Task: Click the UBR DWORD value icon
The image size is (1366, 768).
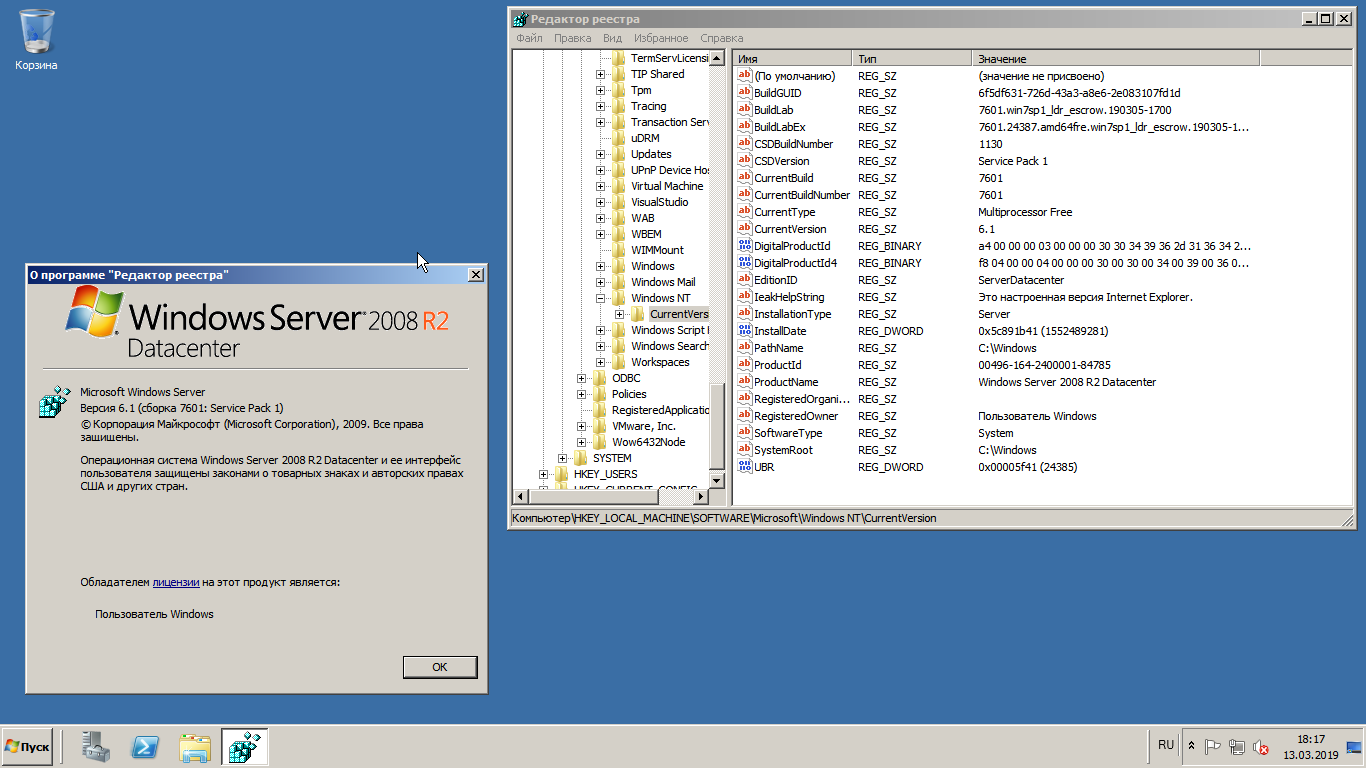Action: [744, 467]
